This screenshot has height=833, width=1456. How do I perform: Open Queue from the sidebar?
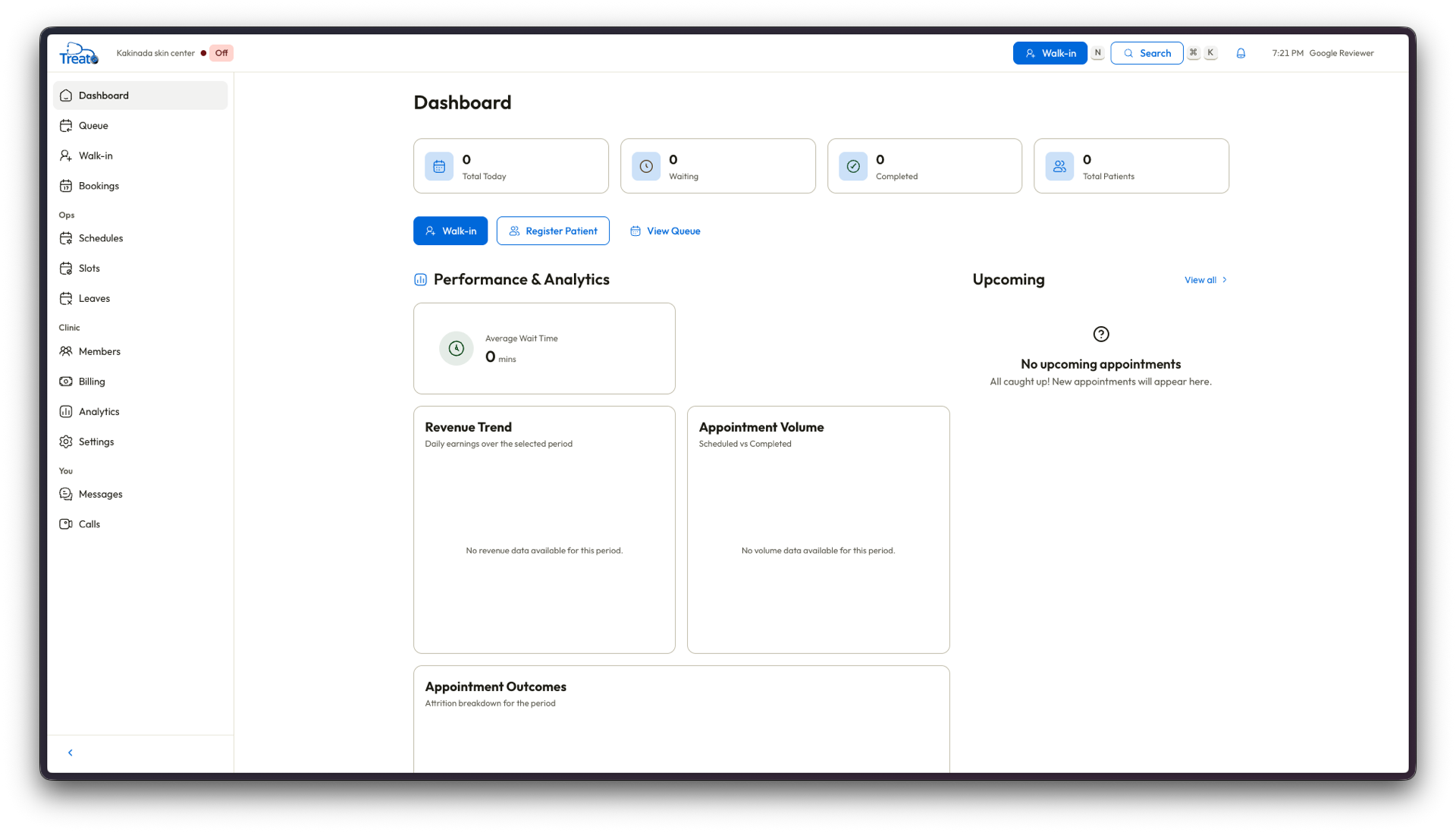coord(140,126)
